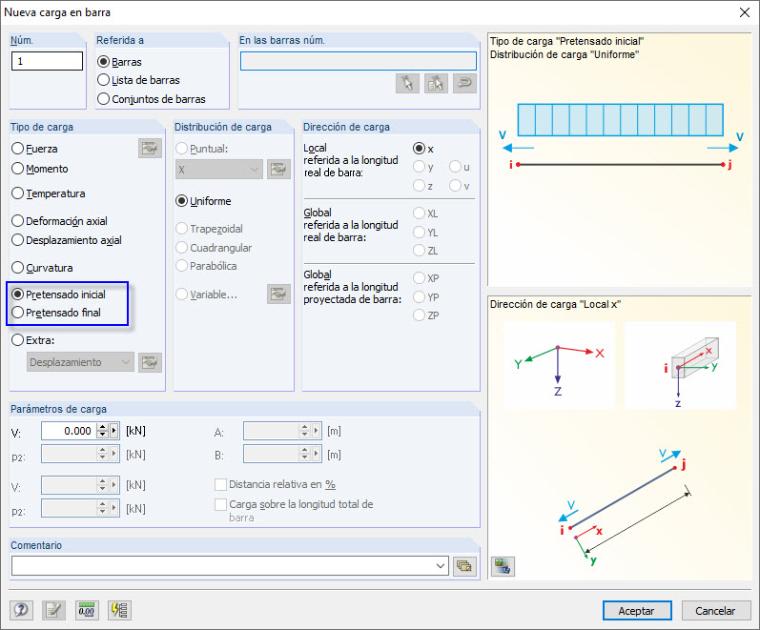Click the multiple bar selection icon
The image size is (760, 630).
pyautogui.click(x=436, y=83)
